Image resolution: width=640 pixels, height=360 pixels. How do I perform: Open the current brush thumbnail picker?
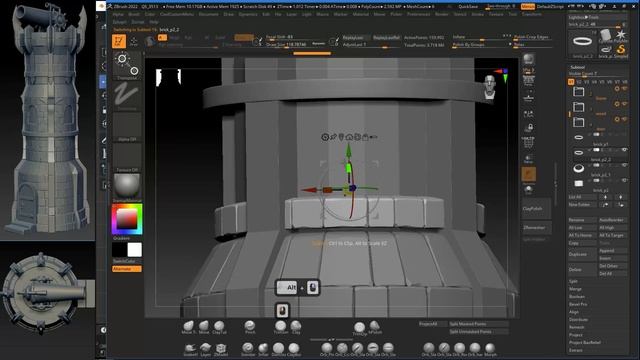(127, 65)
